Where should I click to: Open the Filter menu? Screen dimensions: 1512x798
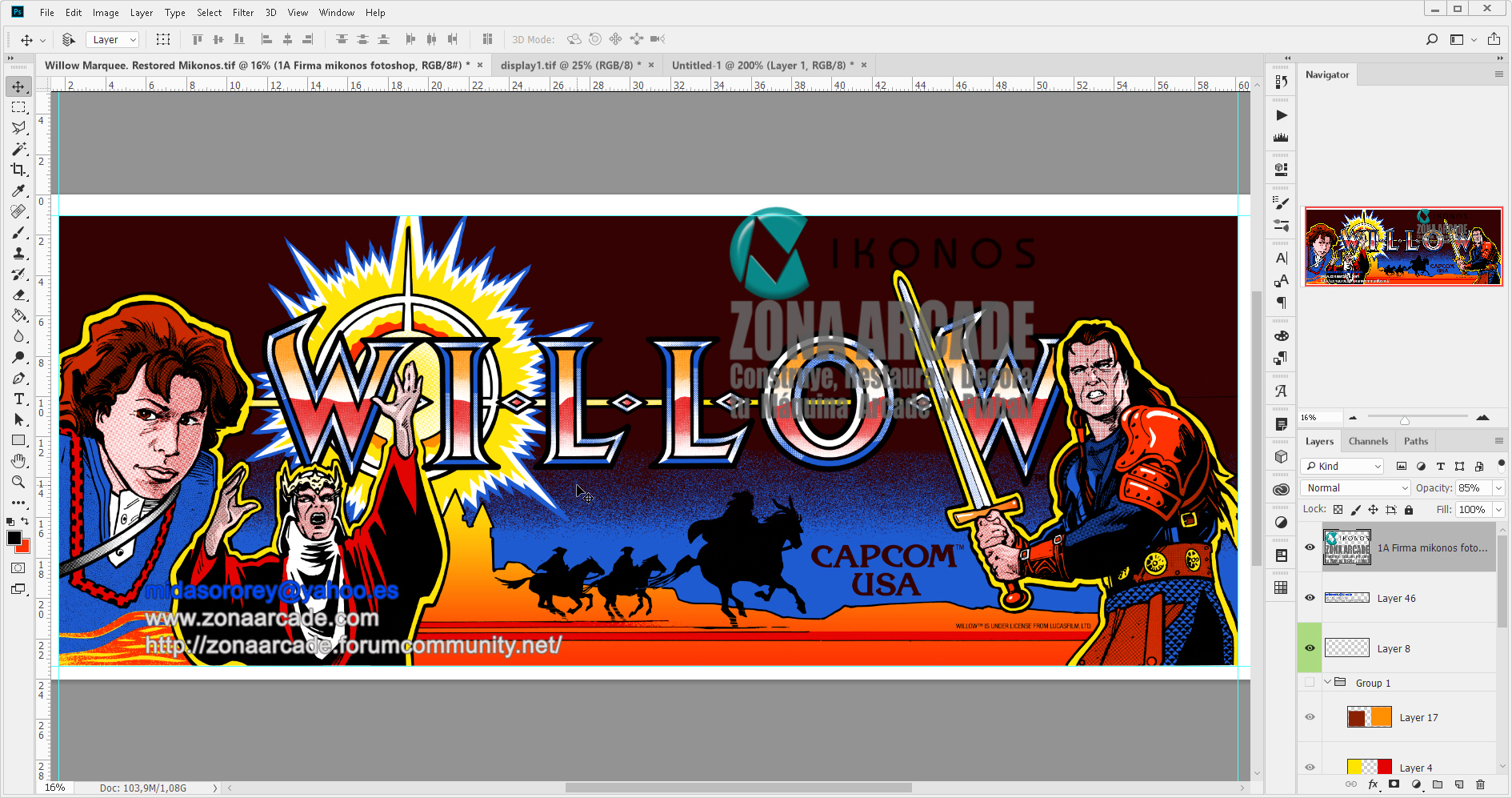pos(243,12)
